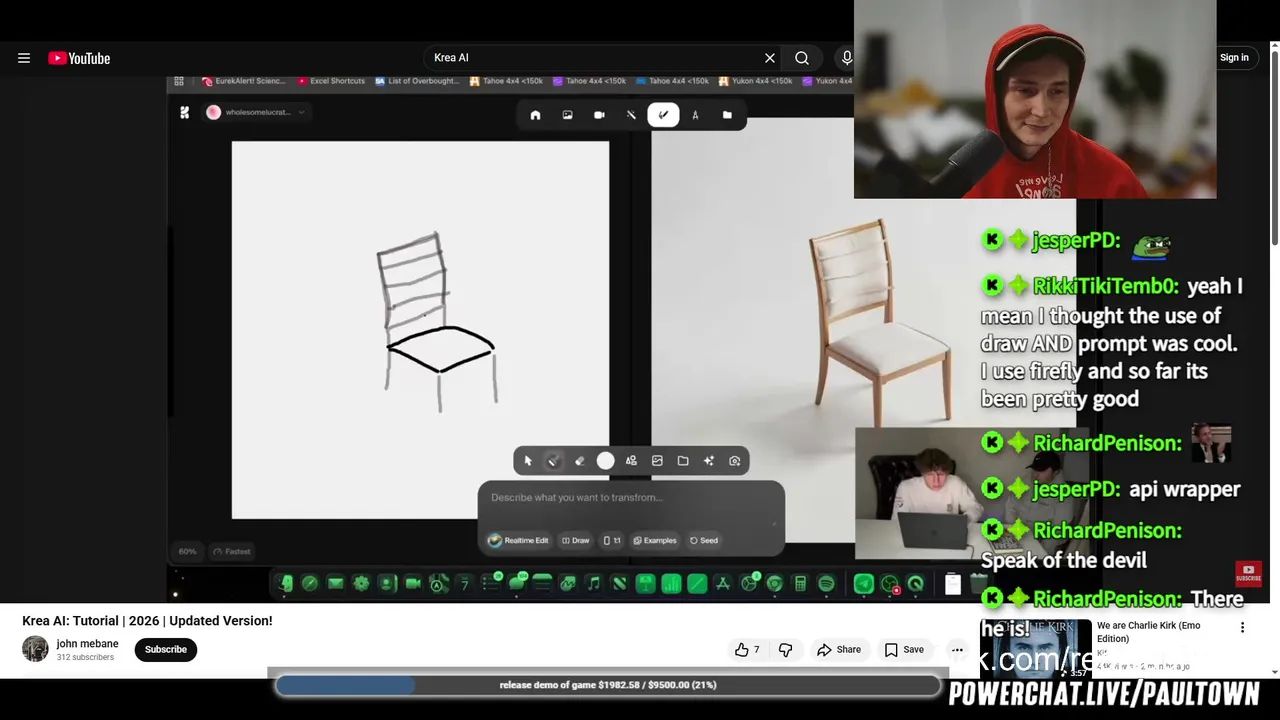This screenshot has height=720, width=1280.
Task: Save the video to a playlist
Action: tap(904, 650)
